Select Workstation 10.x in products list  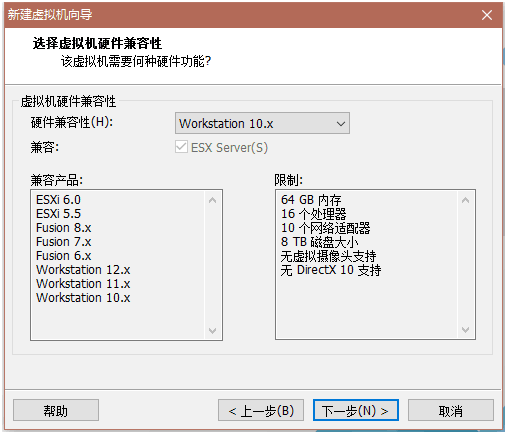coord(83,298)
